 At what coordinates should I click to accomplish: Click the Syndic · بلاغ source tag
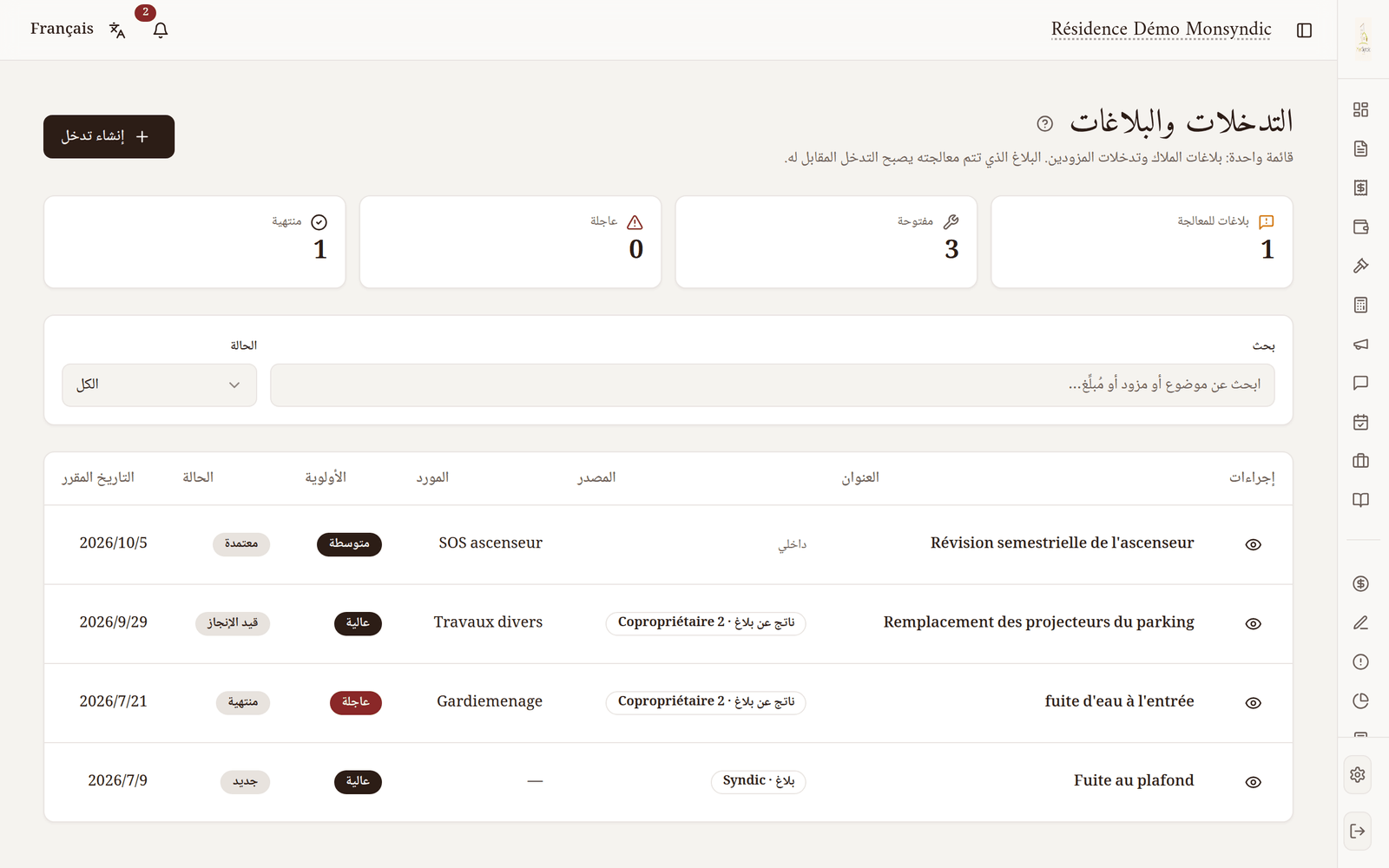click(x=759, y=781)
